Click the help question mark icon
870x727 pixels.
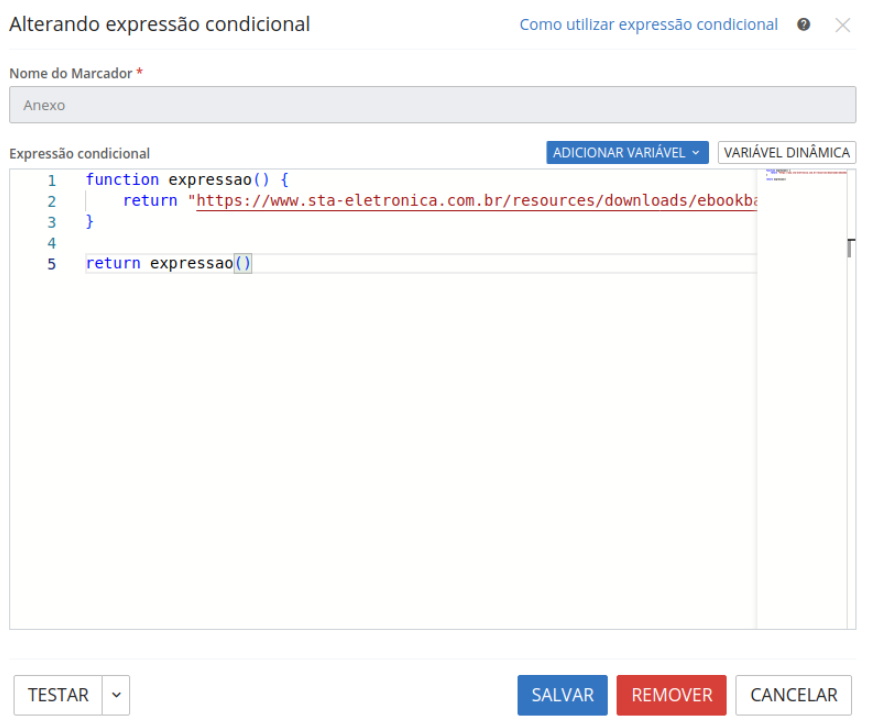click(x=804, y=25)
